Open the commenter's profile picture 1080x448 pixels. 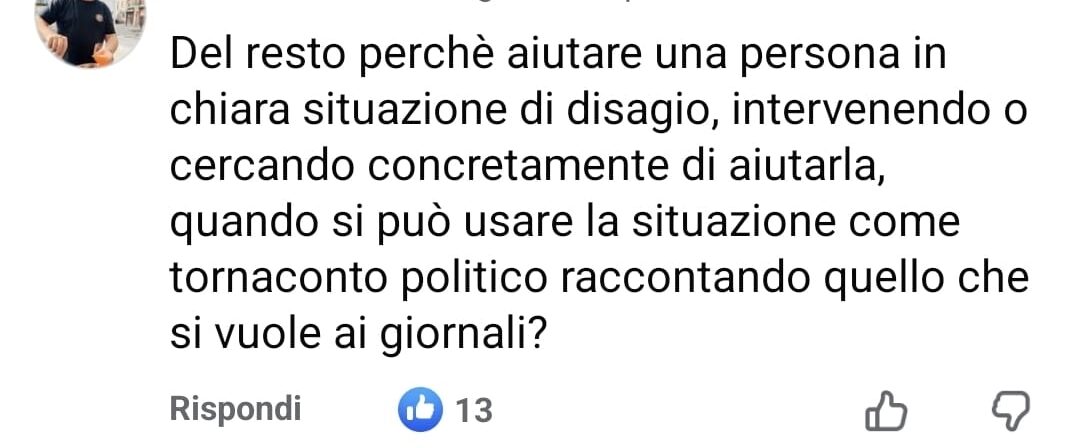click(x=90, y=34)
